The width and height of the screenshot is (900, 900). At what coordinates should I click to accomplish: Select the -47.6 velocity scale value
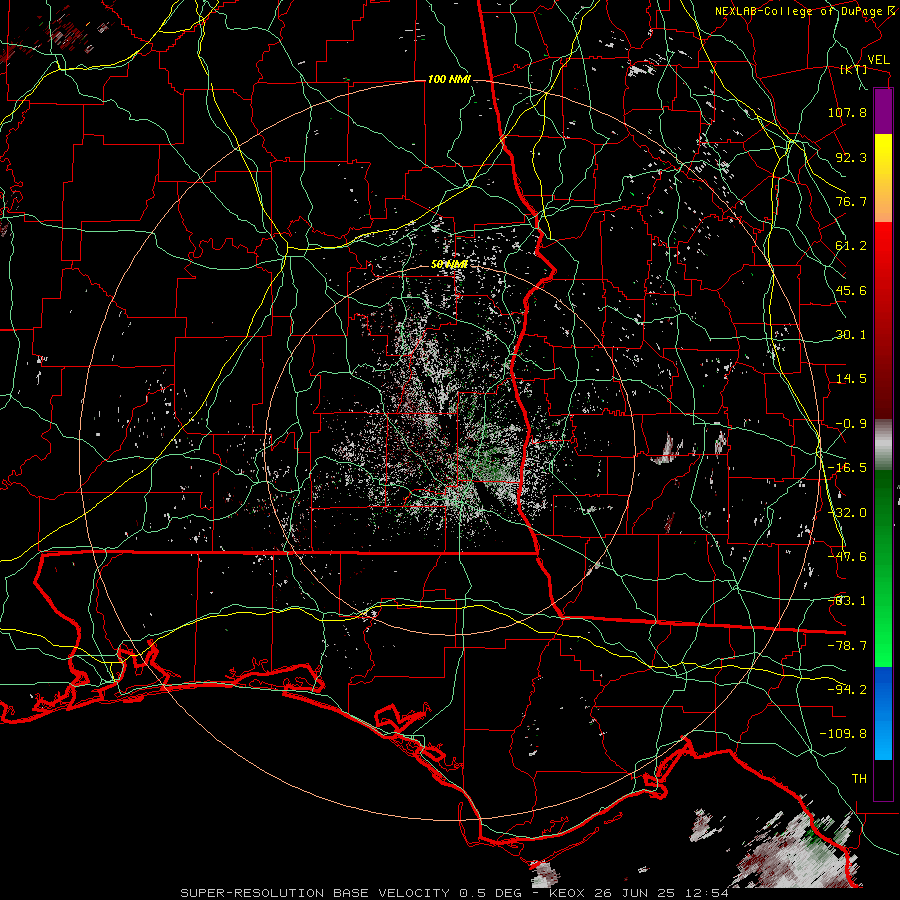(847, 557)
